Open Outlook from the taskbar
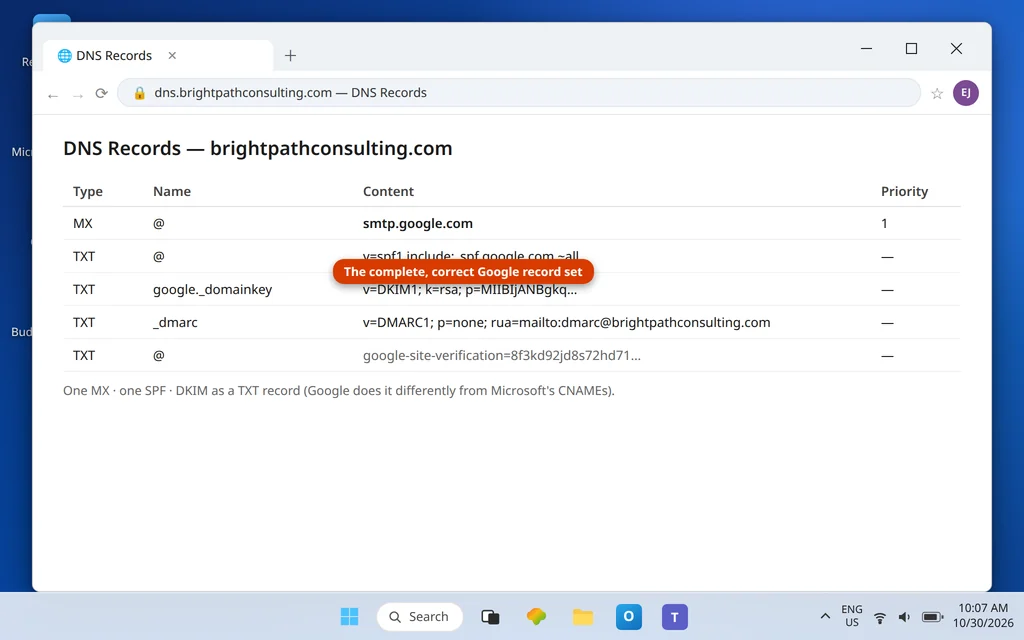The width and height of the screenshot is (1024, 640). click(629, 616)
